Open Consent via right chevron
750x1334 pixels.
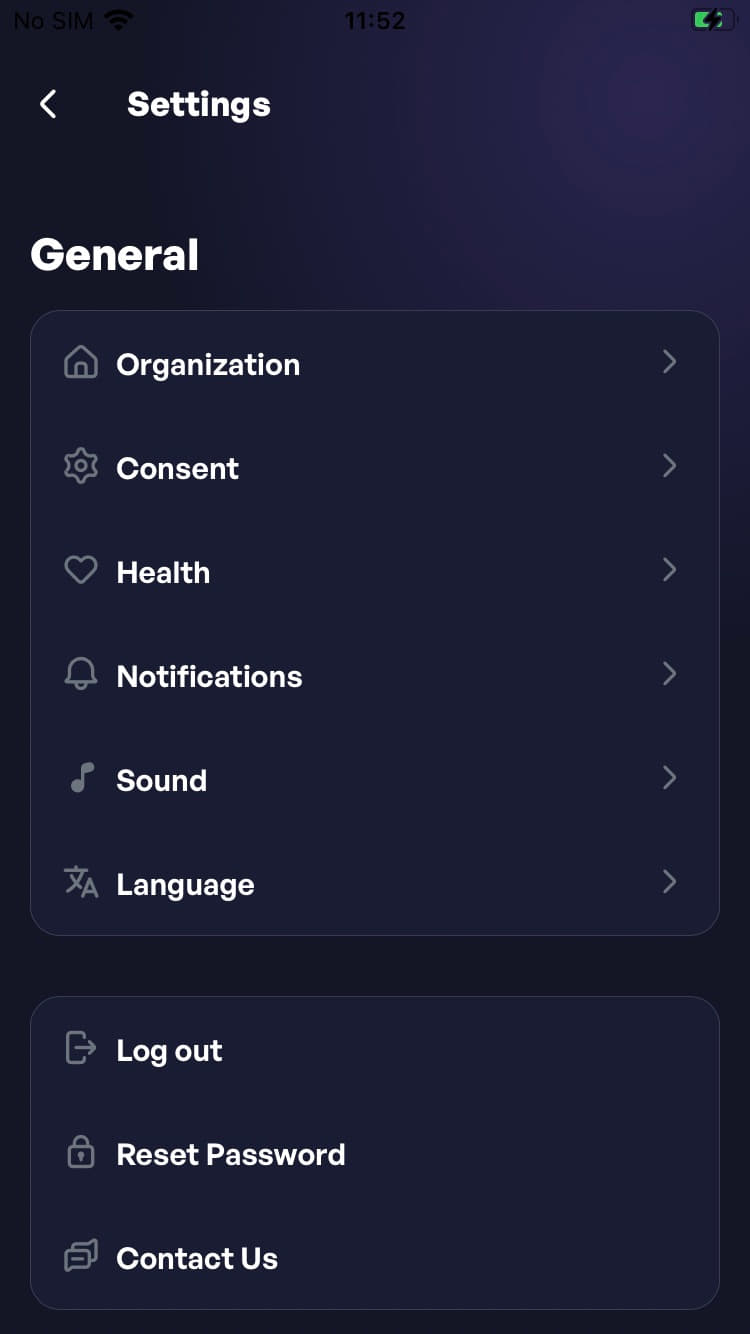(670, 466)
